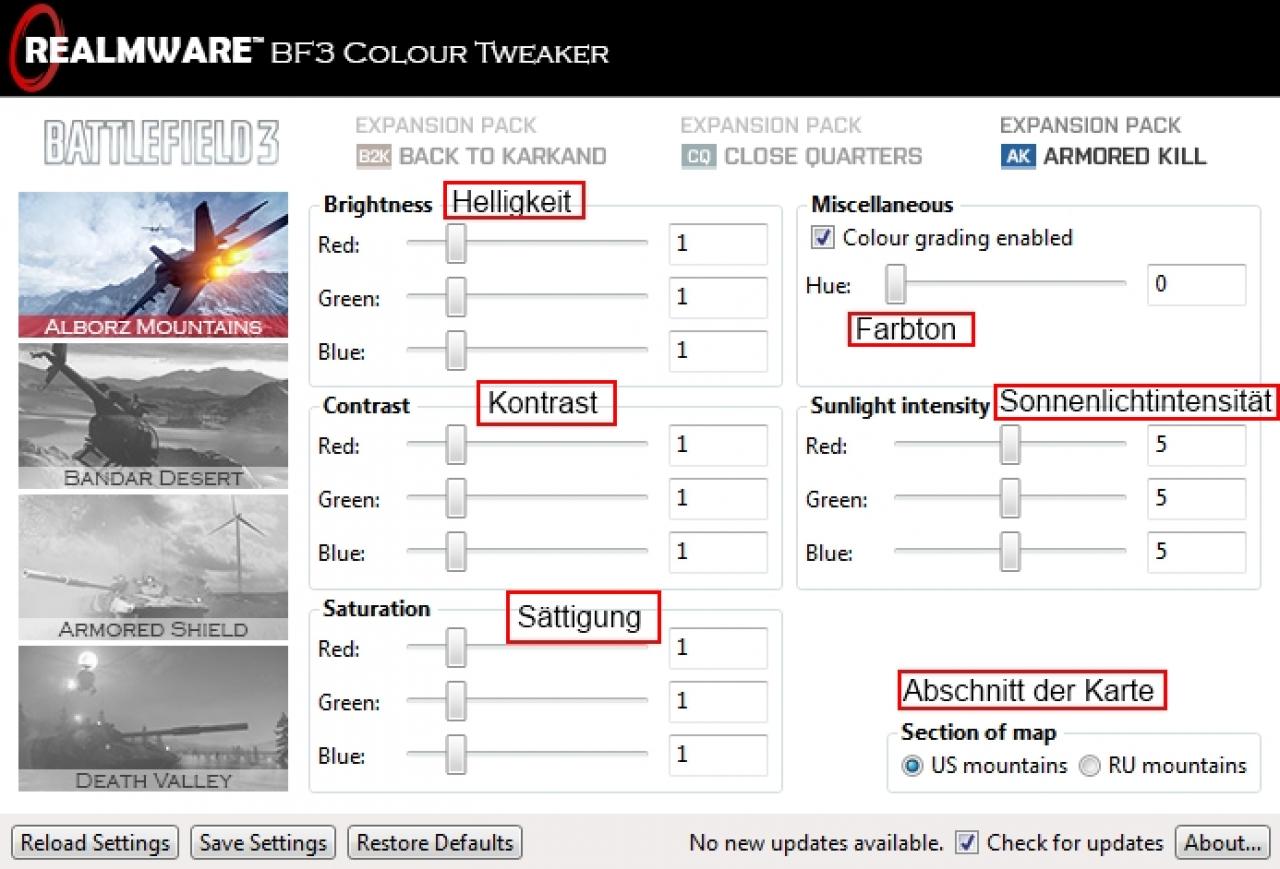
Task: Click the CQ expansion icon
Action: [698, 157]
